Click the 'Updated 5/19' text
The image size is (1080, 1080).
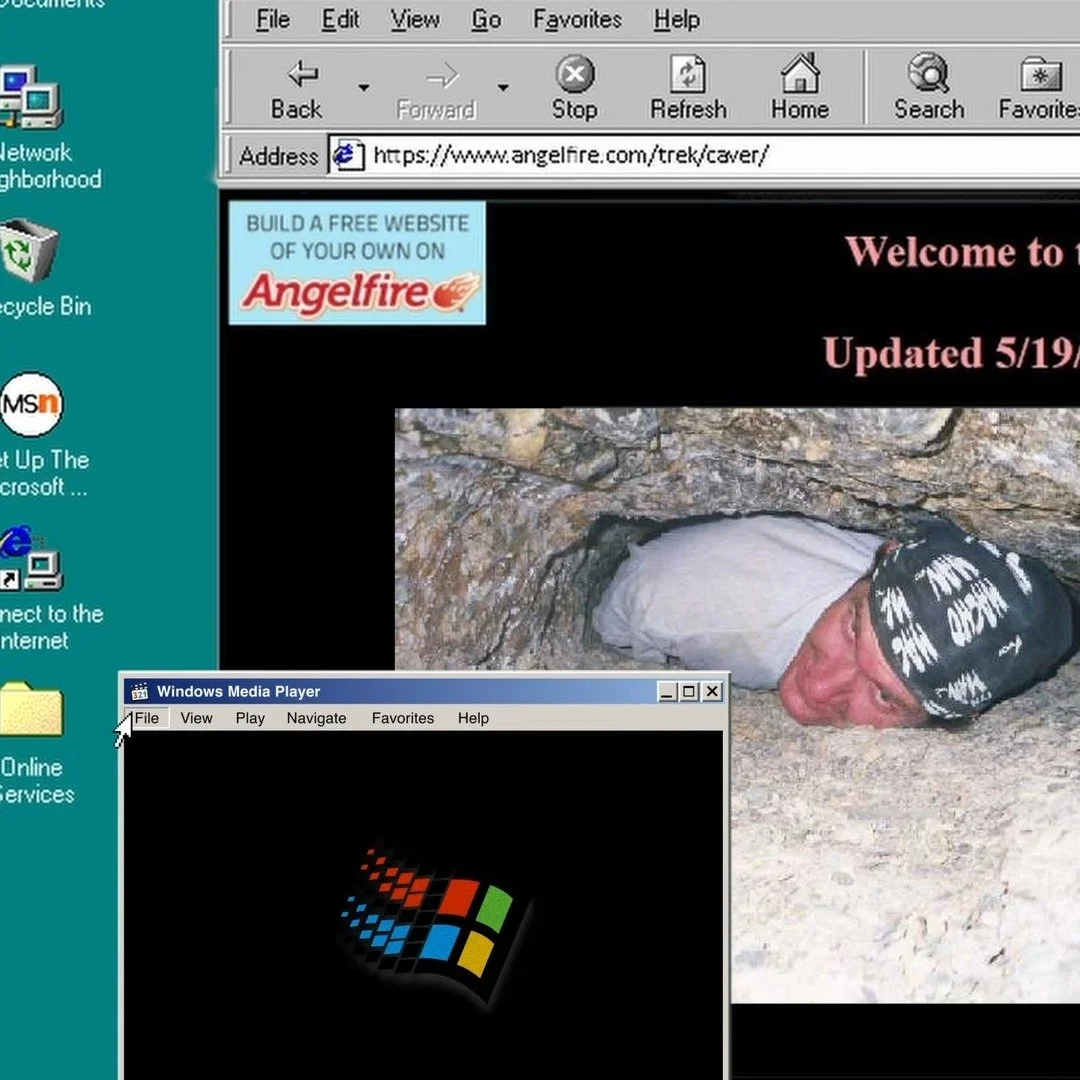coord(951,353)
